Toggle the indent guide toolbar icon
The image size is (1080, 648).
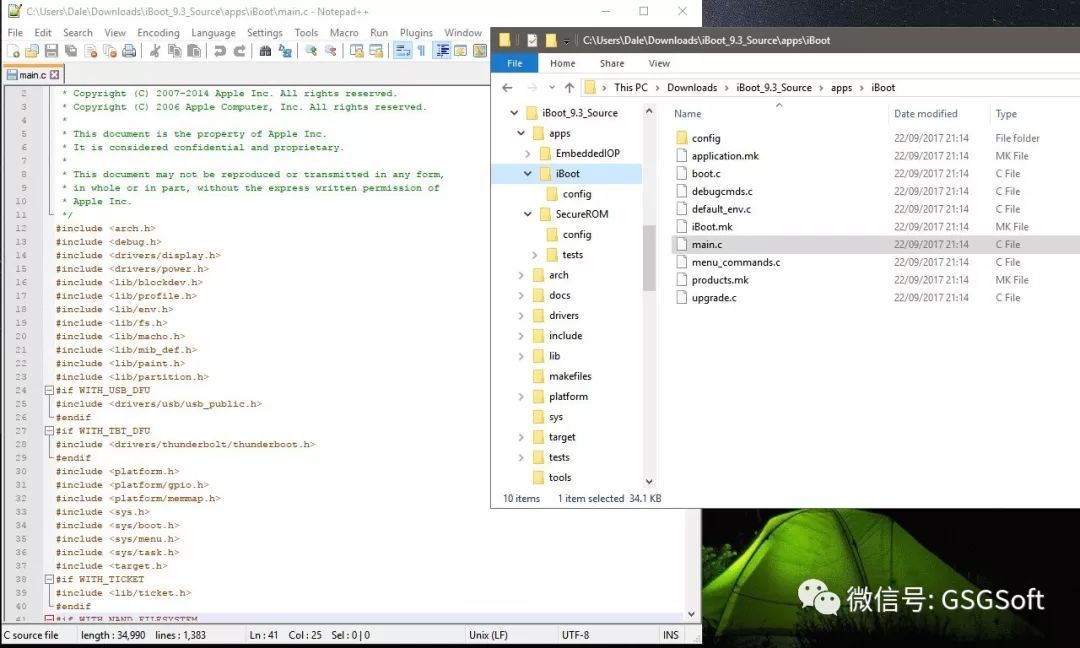(x=442, y=51)
